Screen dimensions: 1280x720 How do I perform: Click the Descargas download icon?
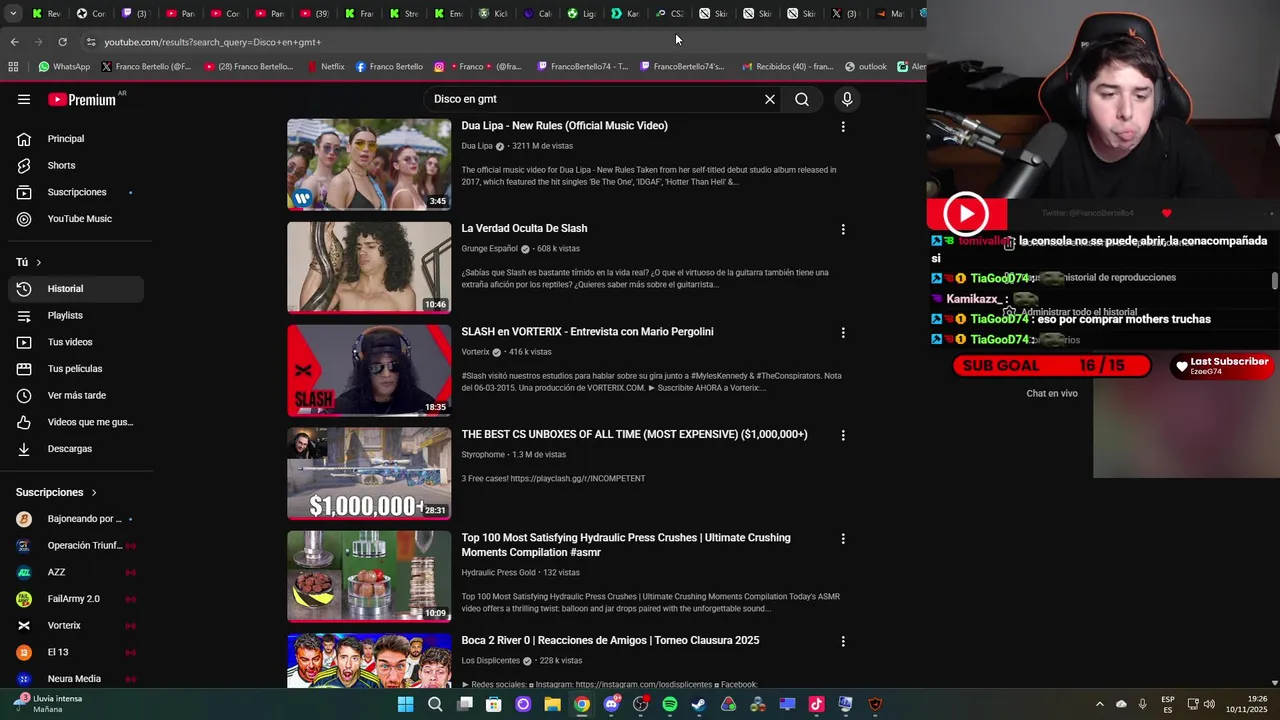pyautogui.click(x=24, y=449)
